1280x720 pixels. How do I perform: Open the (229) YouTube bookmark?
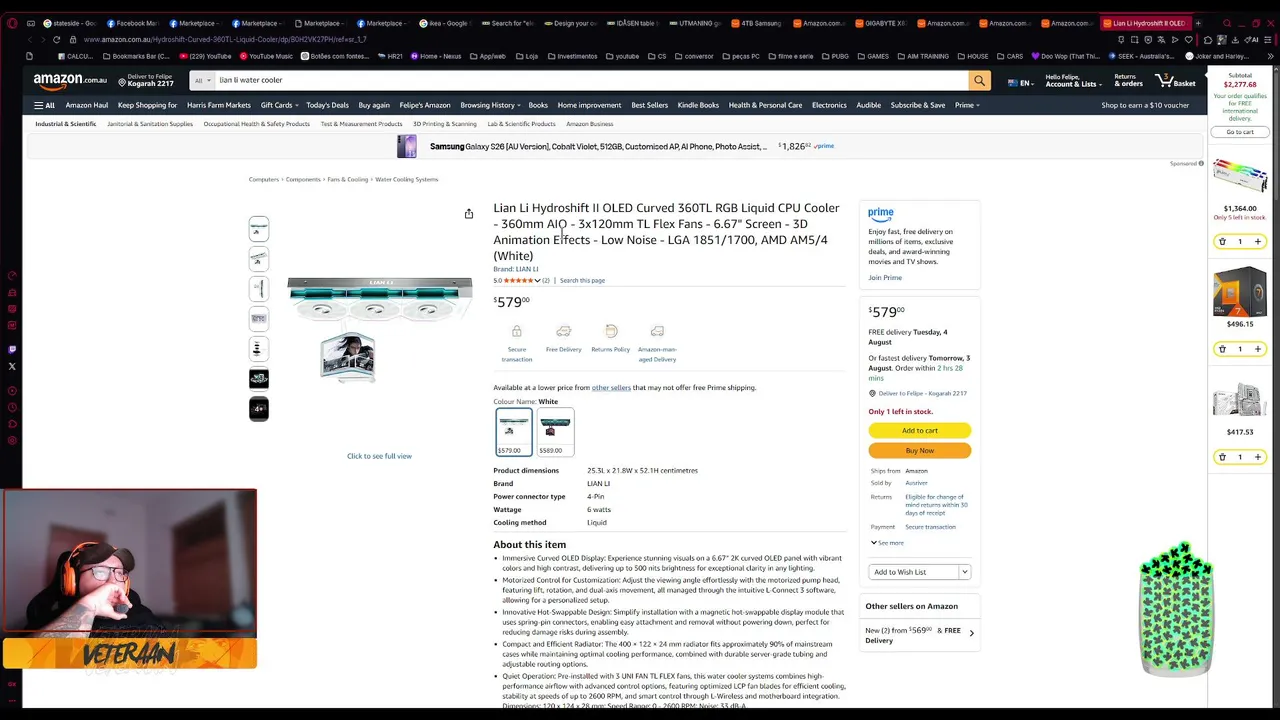[x=205, y=56]
